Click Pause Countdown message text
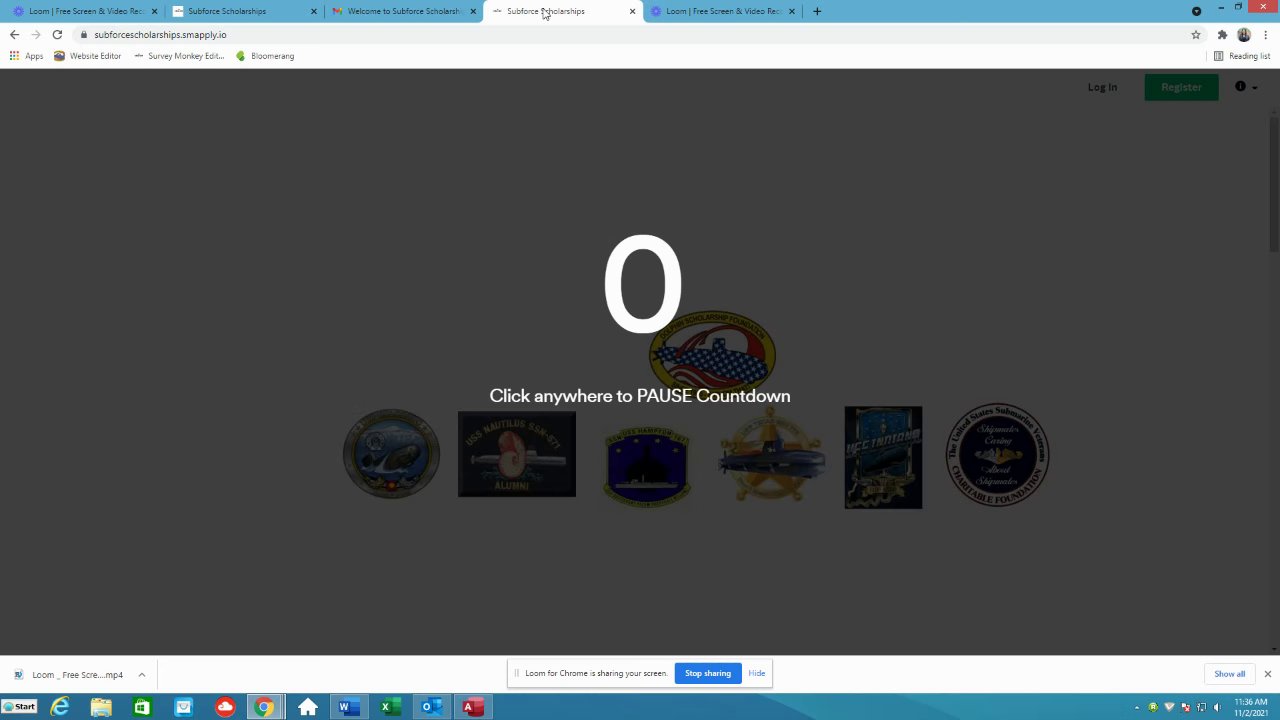 640,396
